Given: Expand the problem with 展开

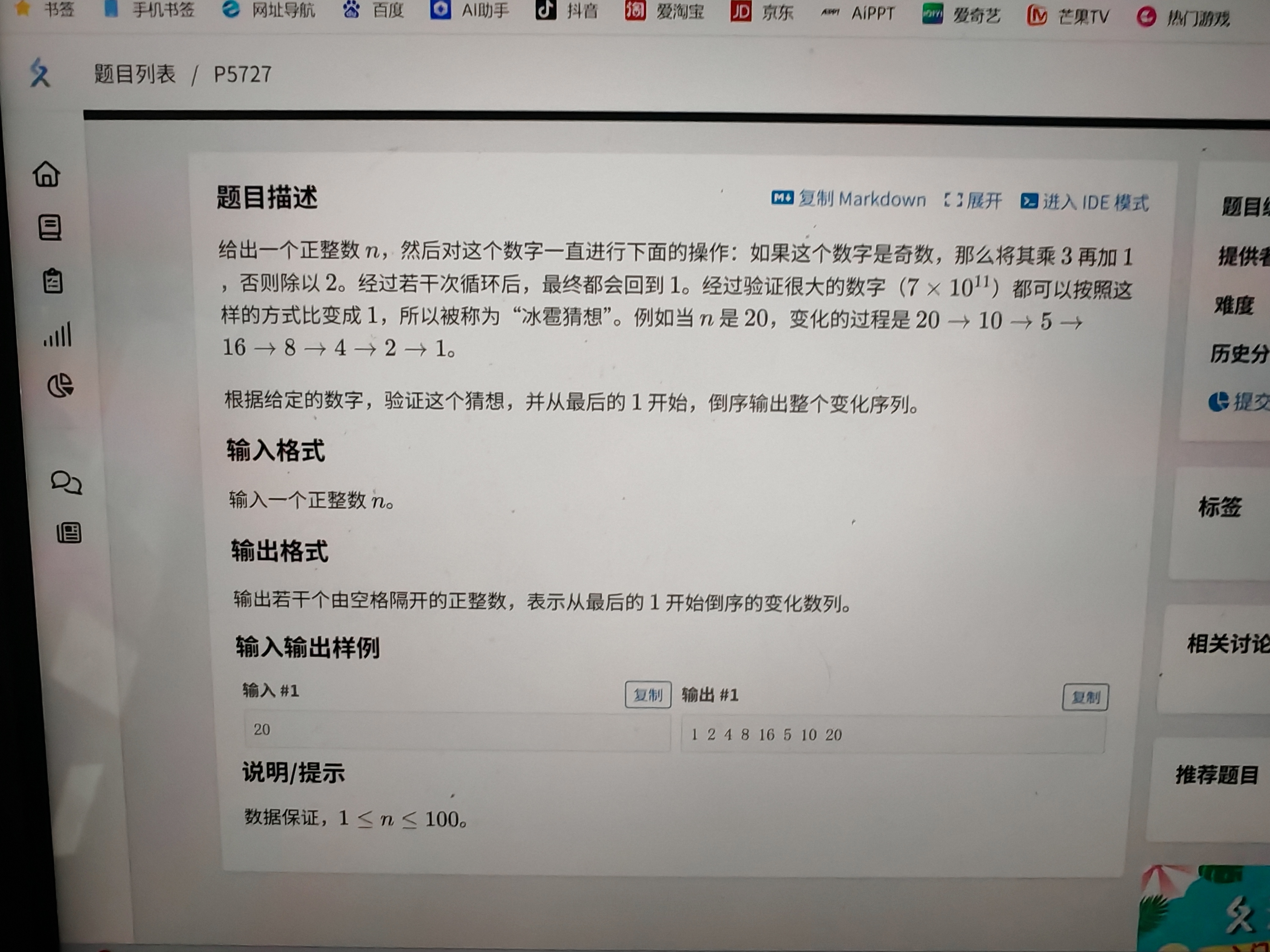Looking at the screenshot, I should 973,200.
